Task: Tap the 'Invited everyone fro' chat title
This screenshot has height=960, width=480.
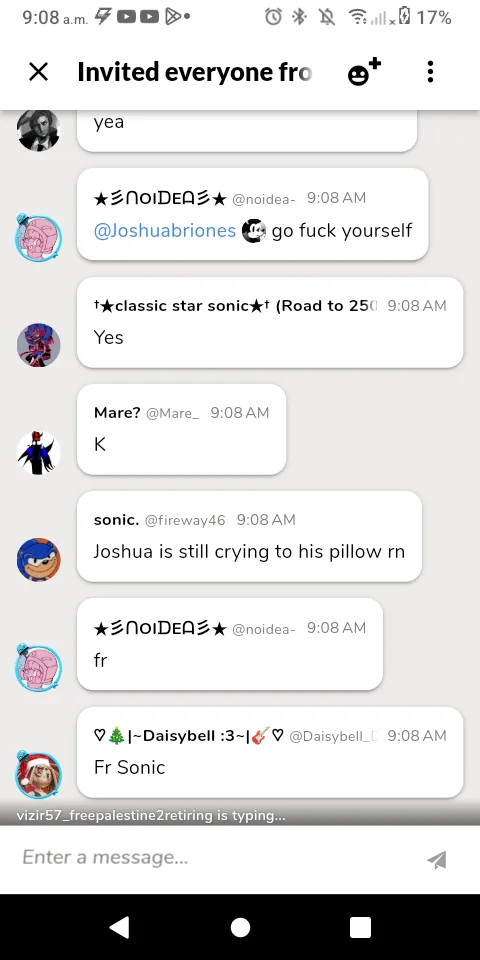Action: click(195, 72)
